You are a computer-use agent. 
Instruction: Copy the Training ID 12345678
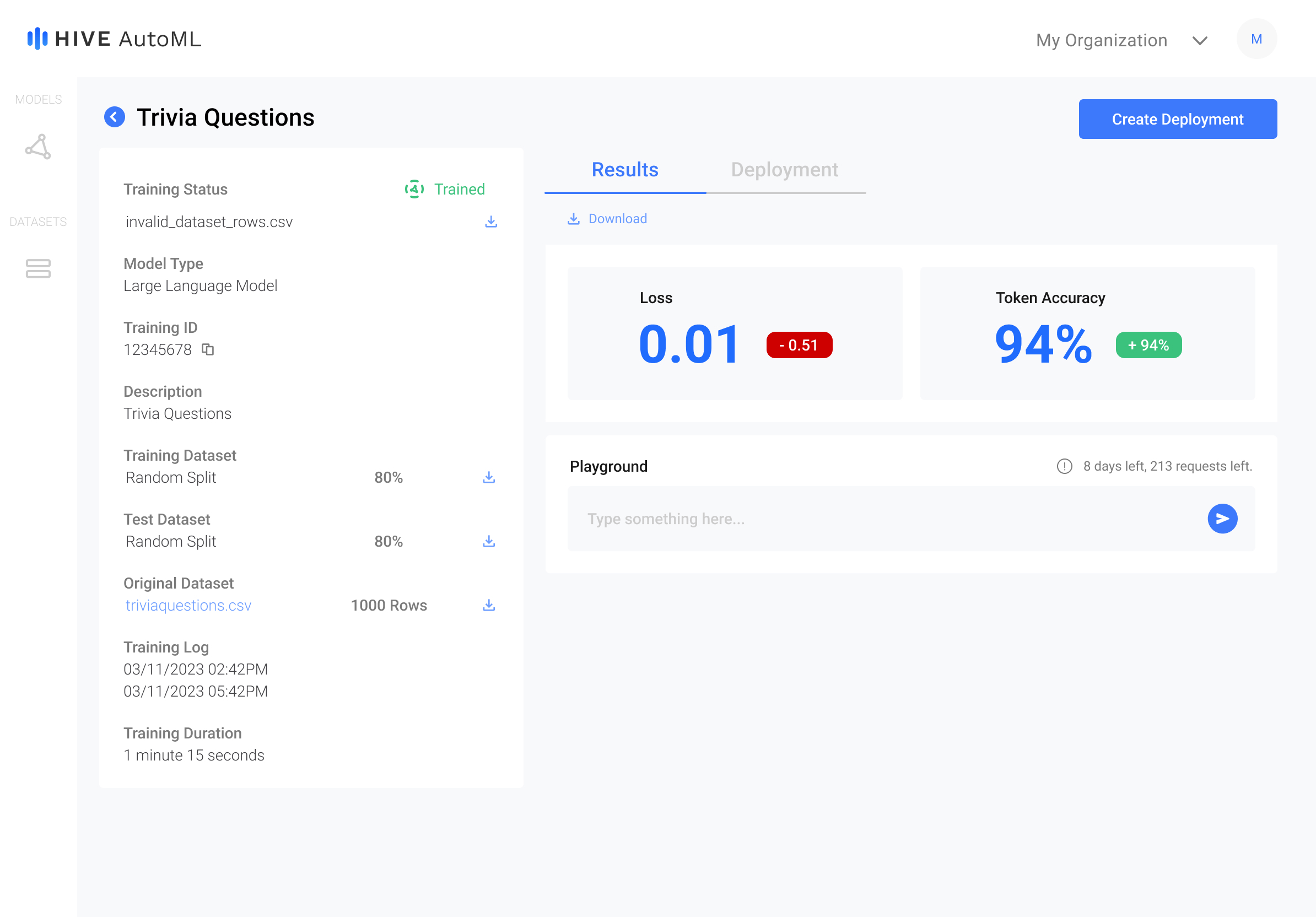click(x=208, y=349)
